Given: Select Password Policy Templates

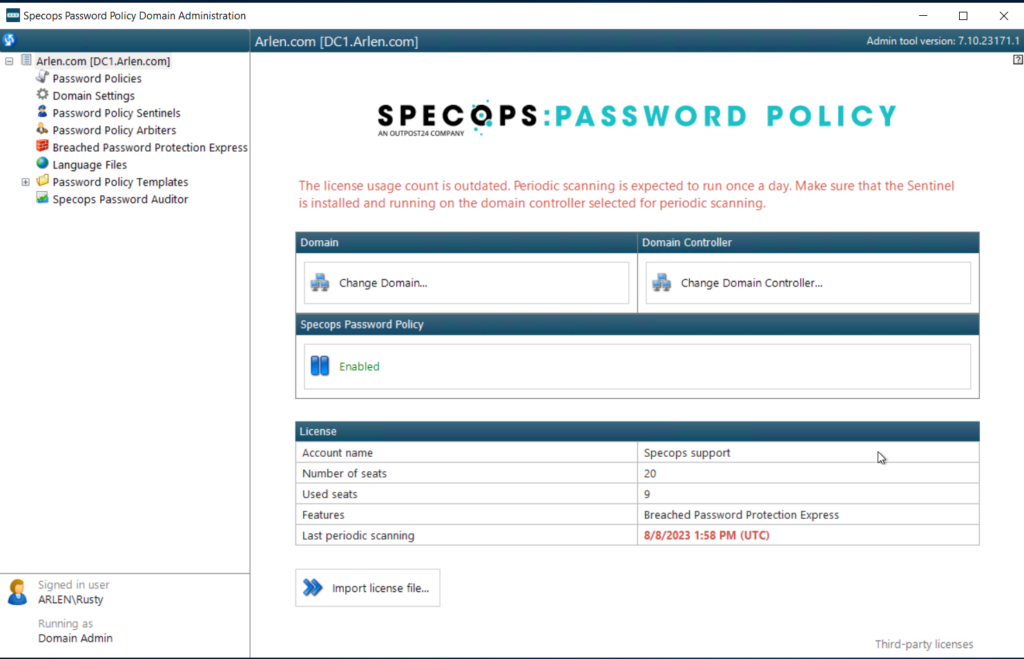Looking at the screenshot, I should pos(120,182).
